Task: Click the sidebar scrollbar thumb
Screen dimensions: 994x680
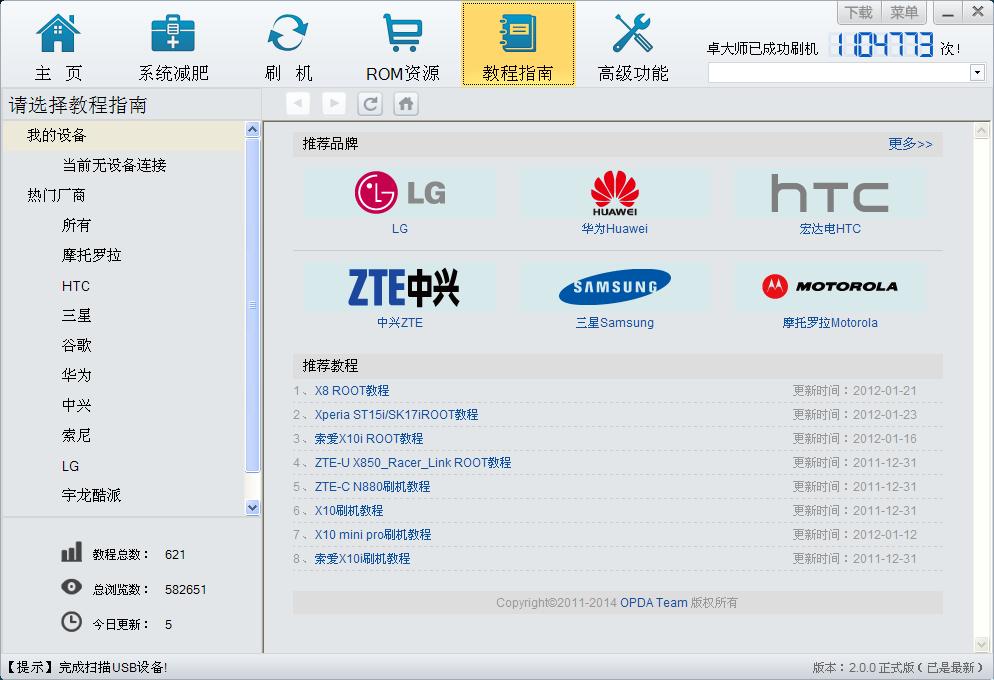Action: pyautogui.click(x=252, y=305)
